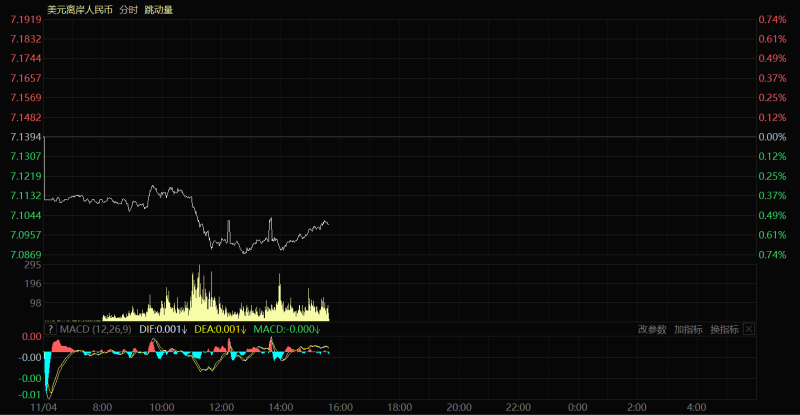The height and width of the screenshot is (415, 800).
Task: Click the 美元离岸人民币 chart title
Action: (x=80, y=10)
